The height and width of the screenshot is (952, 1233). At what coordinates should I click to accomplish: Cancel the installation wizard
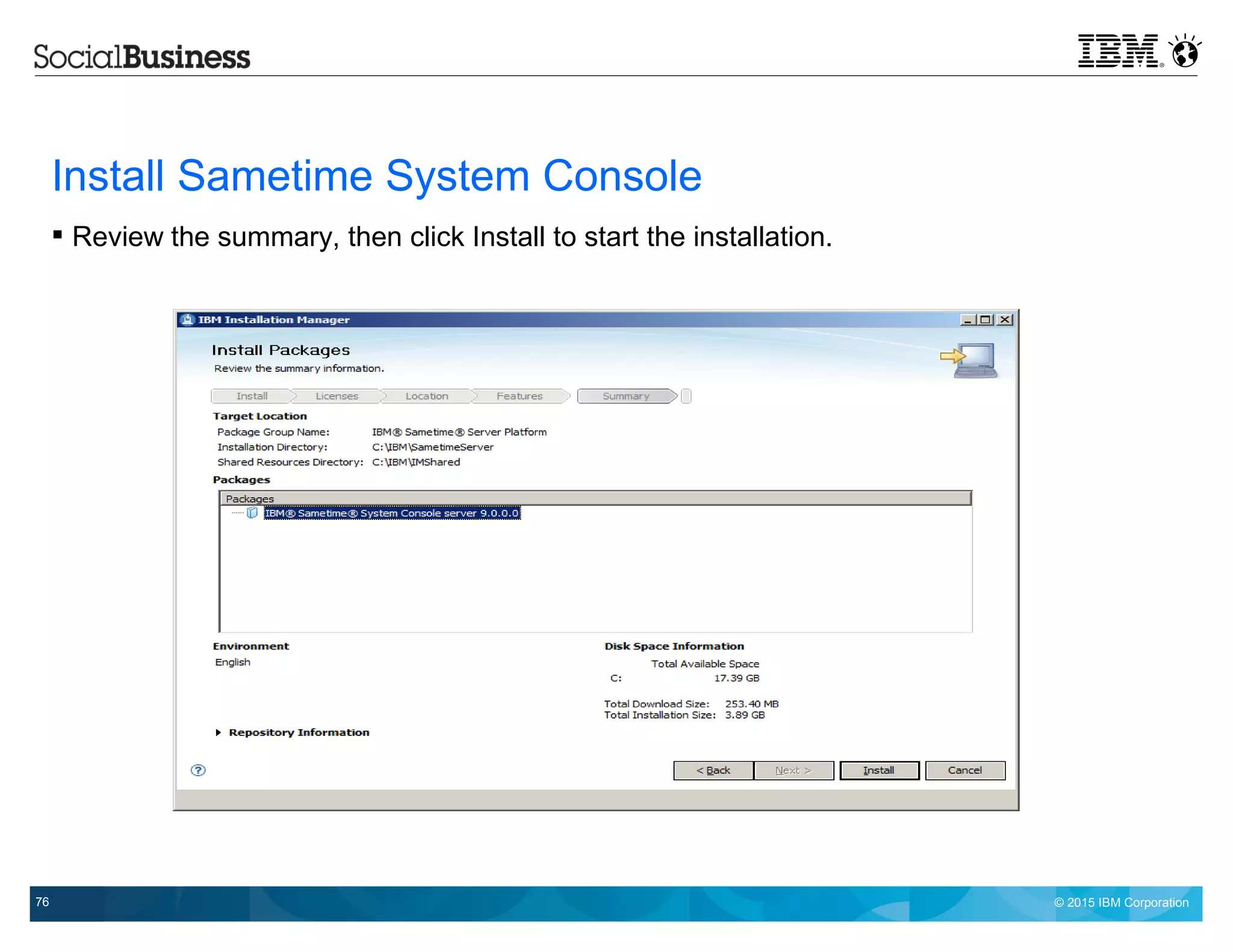point(965,770)
